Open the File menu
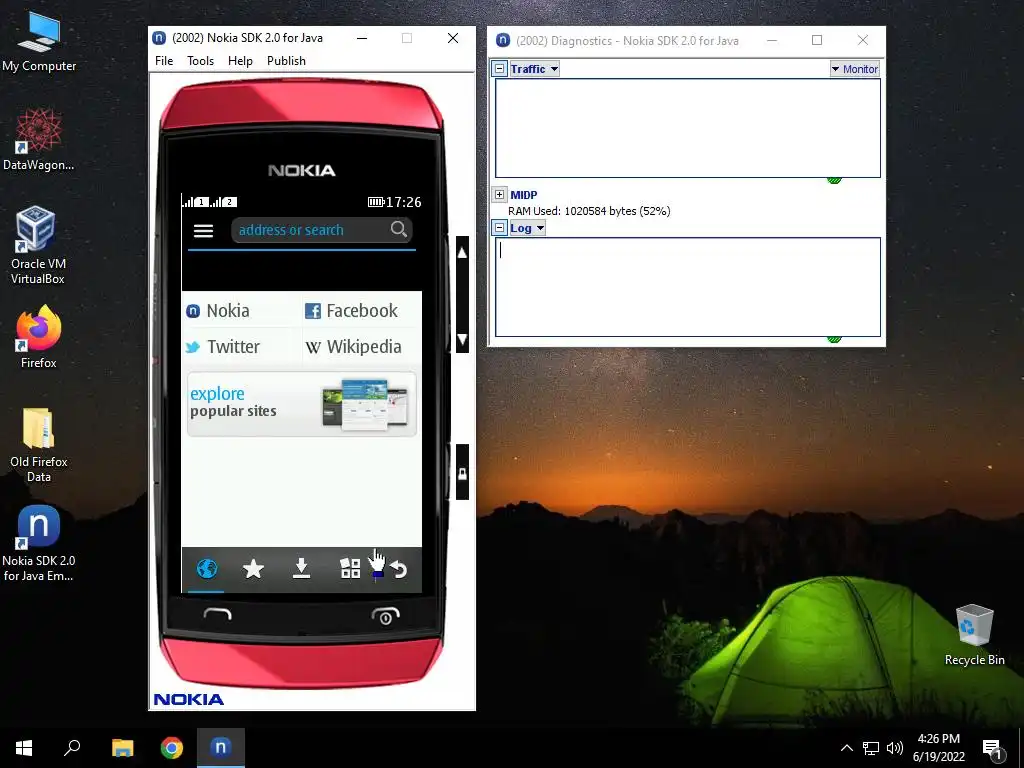Viewport: 1024px width, 768px height. point(164,61)
